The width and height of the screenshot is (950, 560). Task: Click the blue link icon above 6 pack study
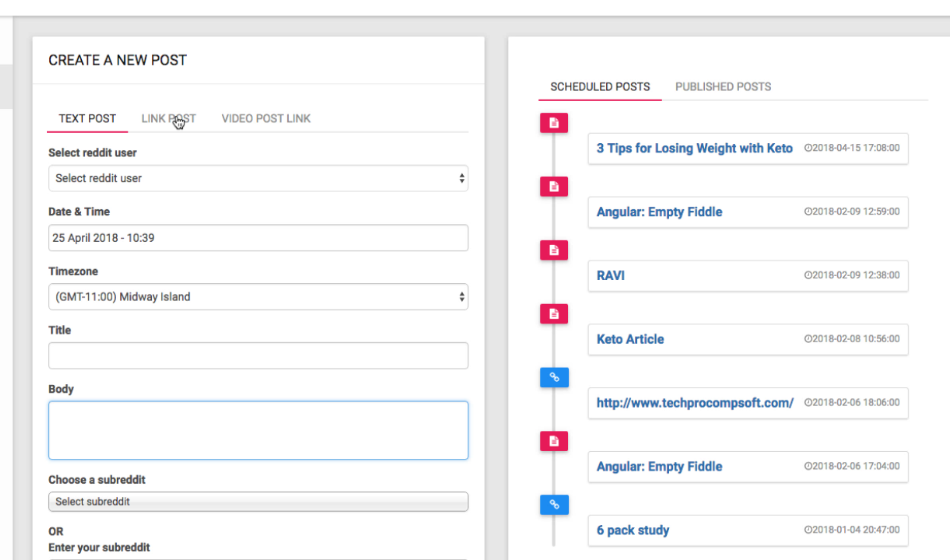(554, 505)
